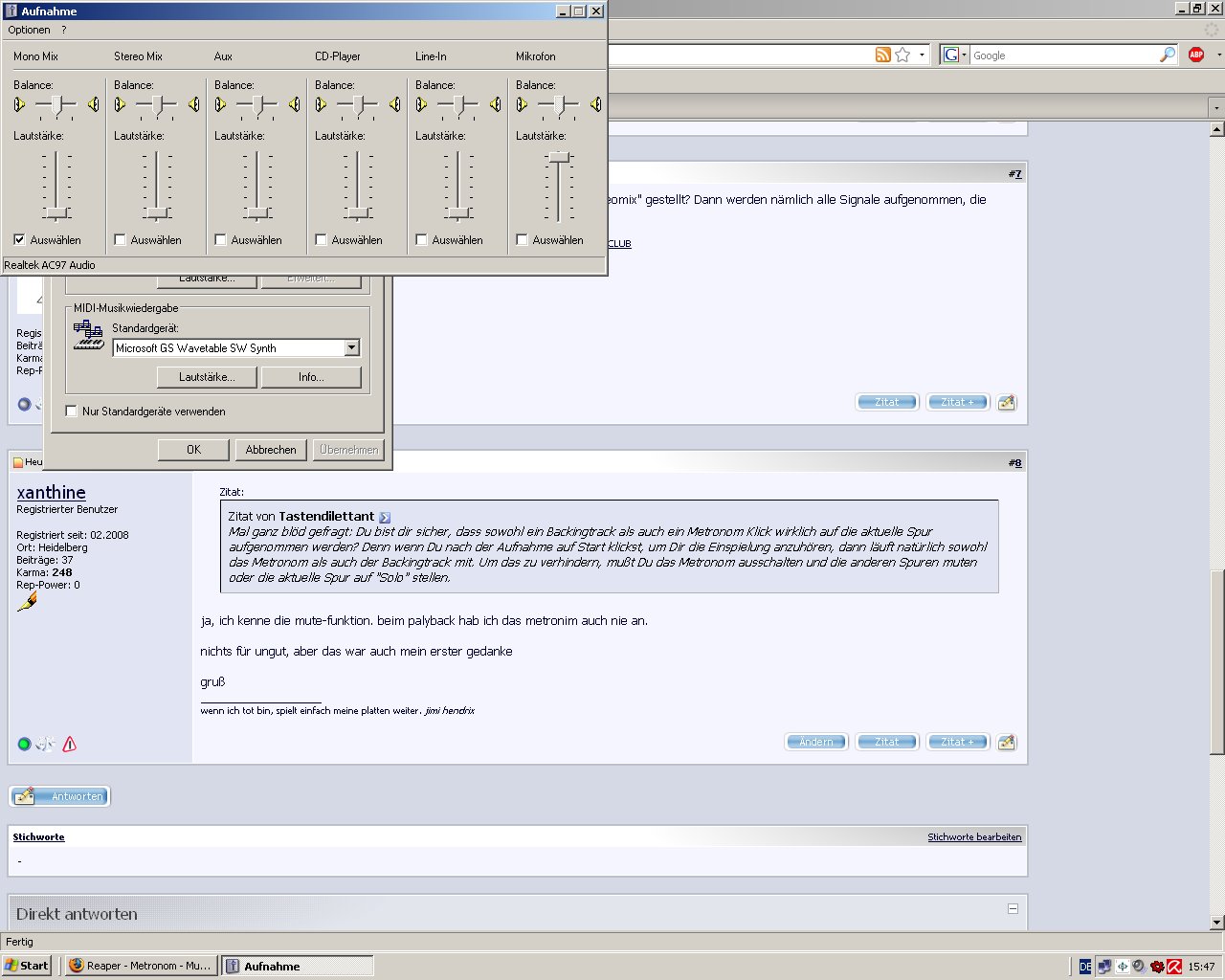Enable Nur Standardgeräte verwenden checkbox
This screenshot has width=1225, height=980.
pyautogui.click(x=71, y=411)
